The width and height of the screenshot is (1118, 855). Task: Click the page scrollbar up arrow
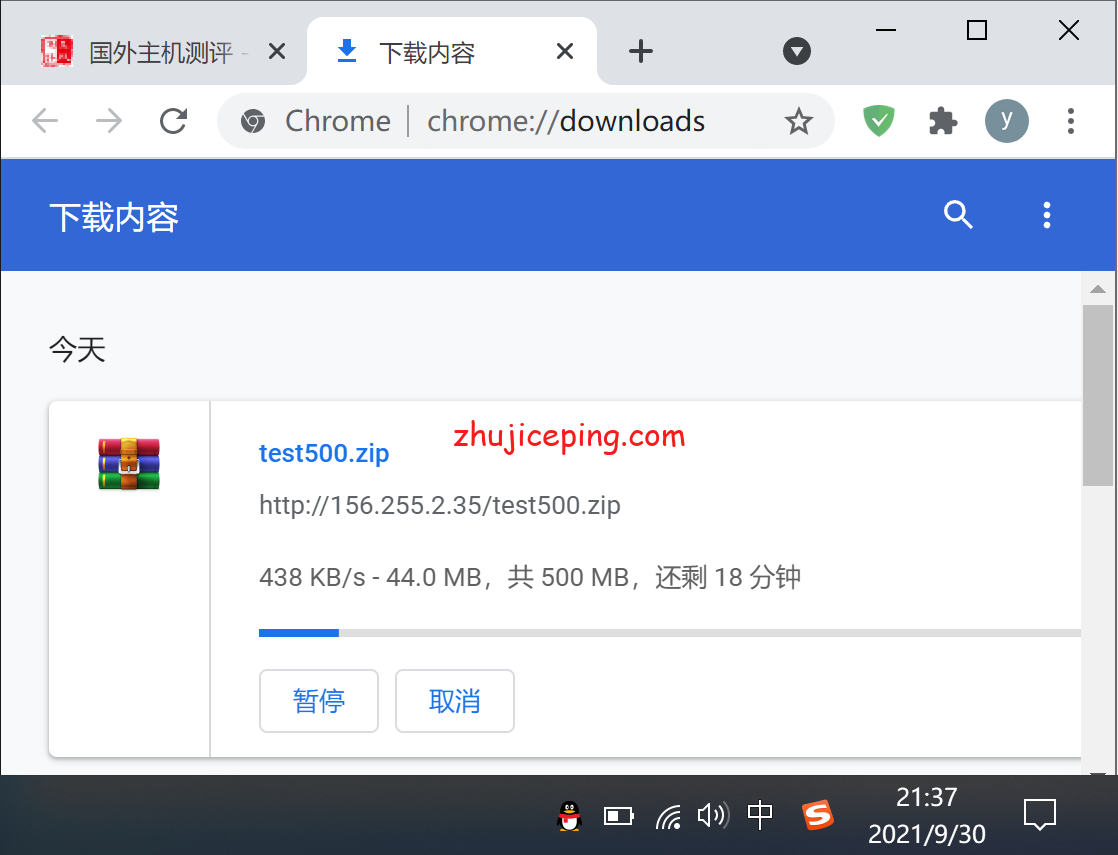[1098, 290]
